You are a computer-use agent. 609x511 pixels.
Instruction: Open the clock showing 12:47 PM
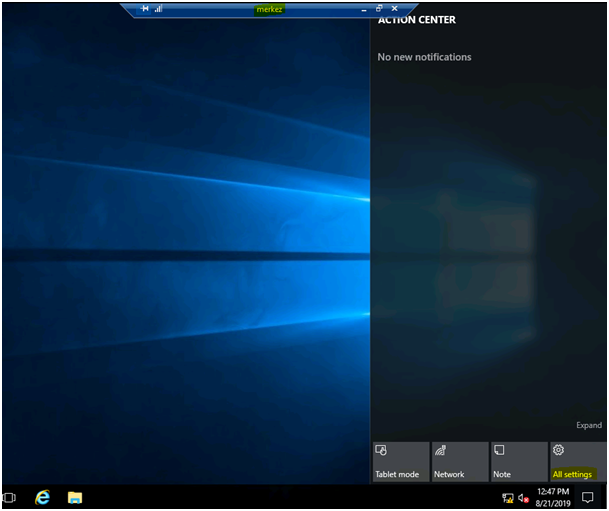(x=553, y=492)
